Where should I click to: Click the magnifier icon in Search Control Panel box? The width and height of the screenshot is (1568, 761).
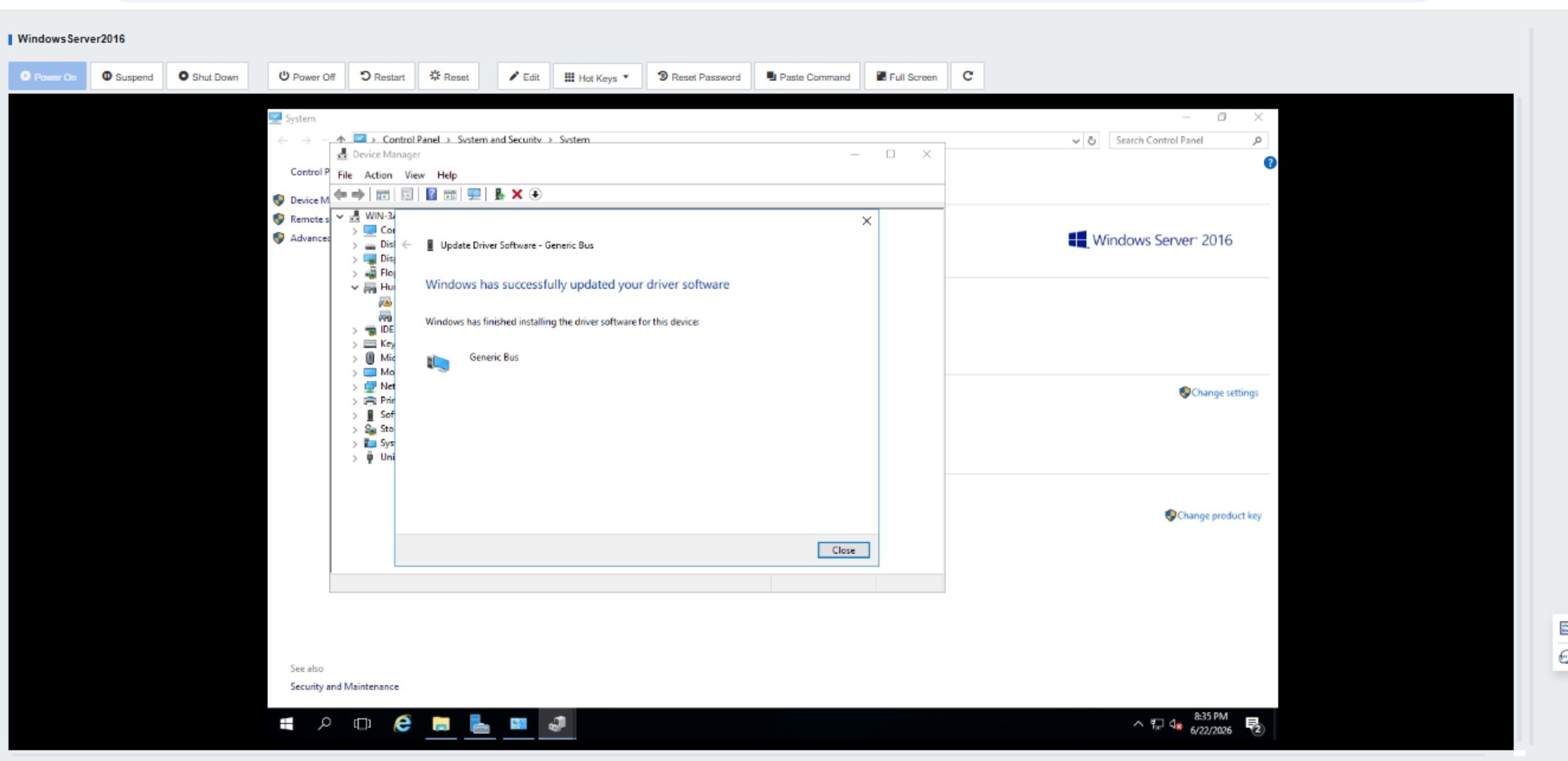tap(1257, 141)
